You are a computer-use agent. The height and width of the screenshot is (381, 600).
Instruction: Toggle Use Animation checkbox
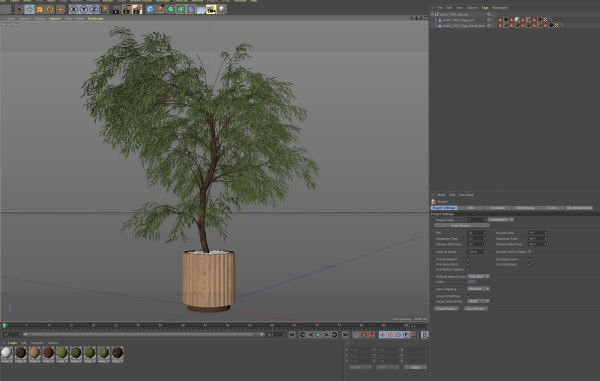tap(469, 259)
